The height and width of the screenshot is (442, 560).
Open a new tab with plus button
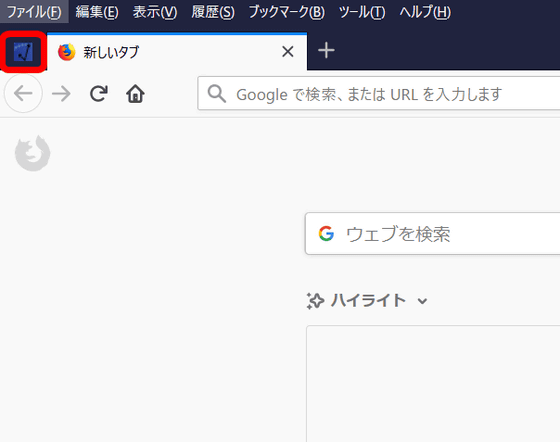click(326, 50)
